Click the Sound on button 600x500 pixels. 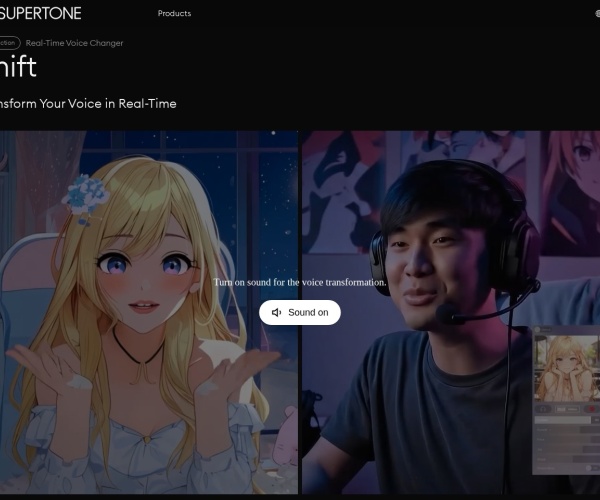300,313
